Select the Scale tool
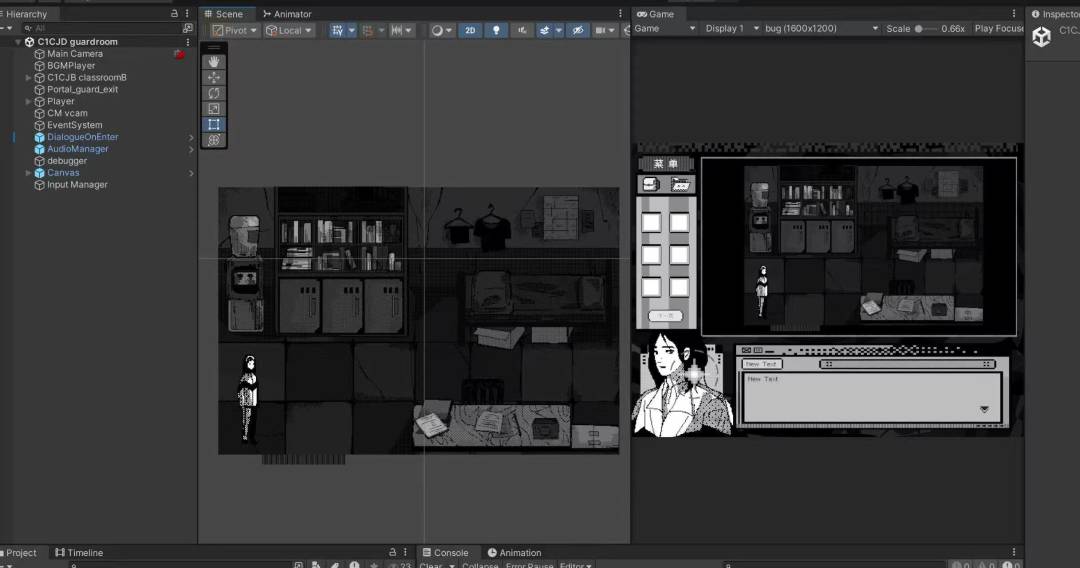The image size is (1080, 568). [x=214, y=109]
